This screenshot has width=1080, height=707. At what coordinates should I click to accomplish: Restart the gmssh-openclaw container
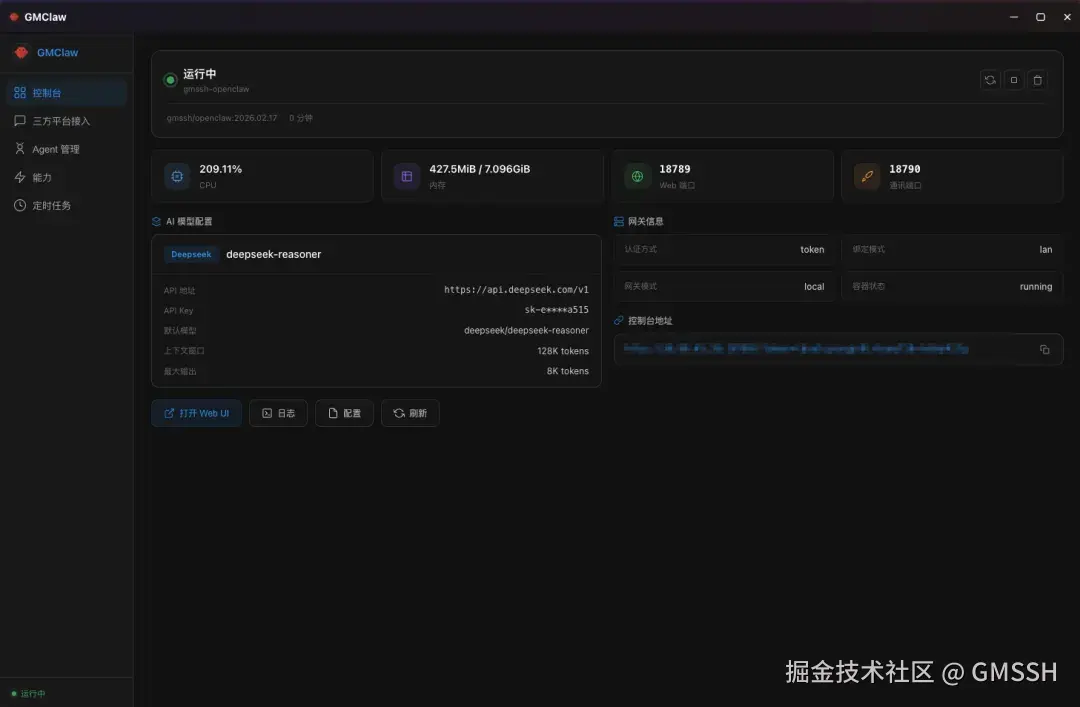(x=989, y=80)
